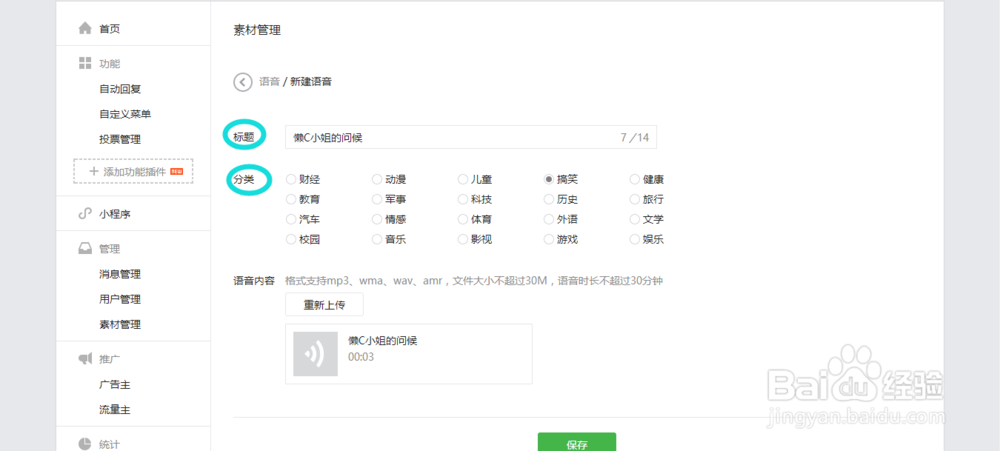
Task: Click the grid icon next to 功能
Action: click(85, 63)
